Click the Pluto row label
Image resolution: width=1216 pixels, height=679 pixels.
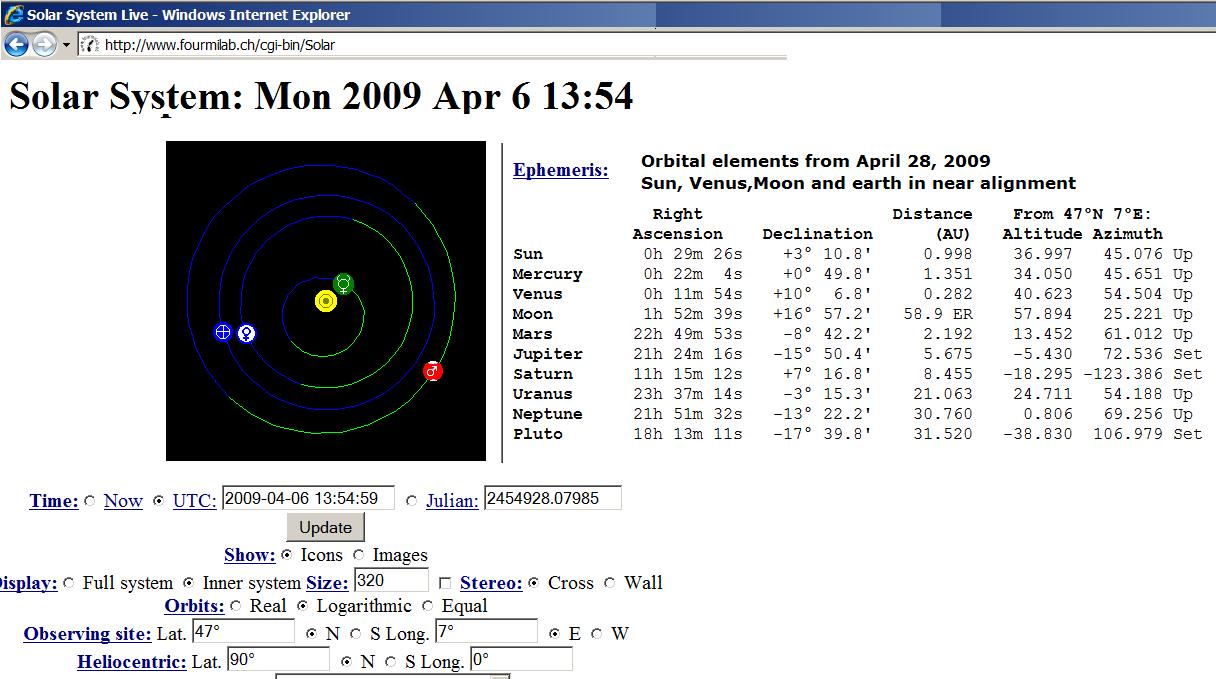click(538, 434)
